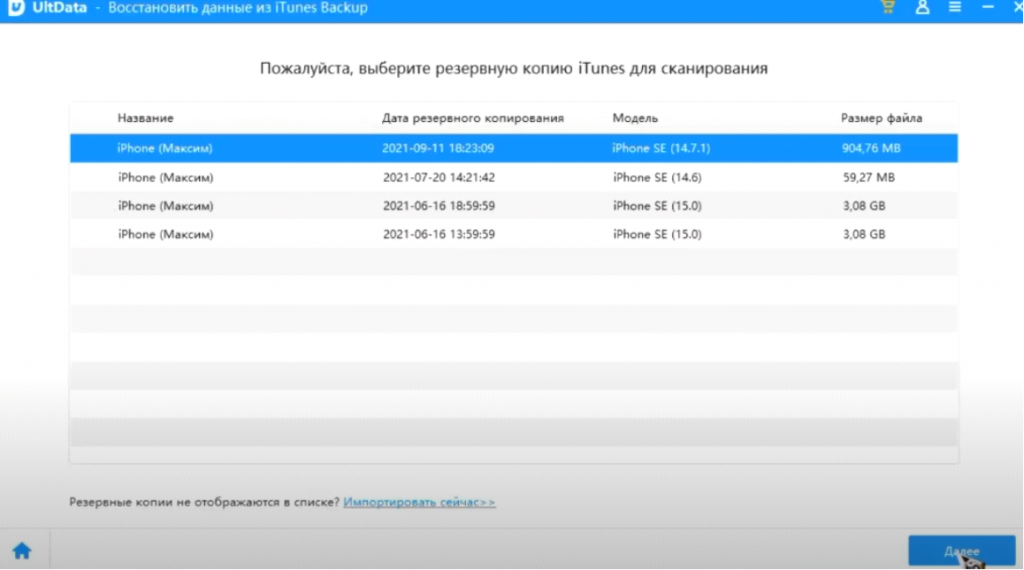Click the iPhone SE (14.6) model cell

tap(657, 177)
